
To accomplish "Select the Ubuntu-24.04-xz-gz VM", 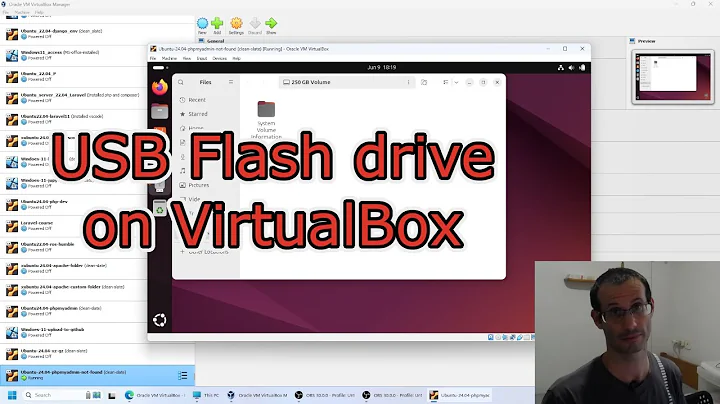I will (x=97, y=354).
